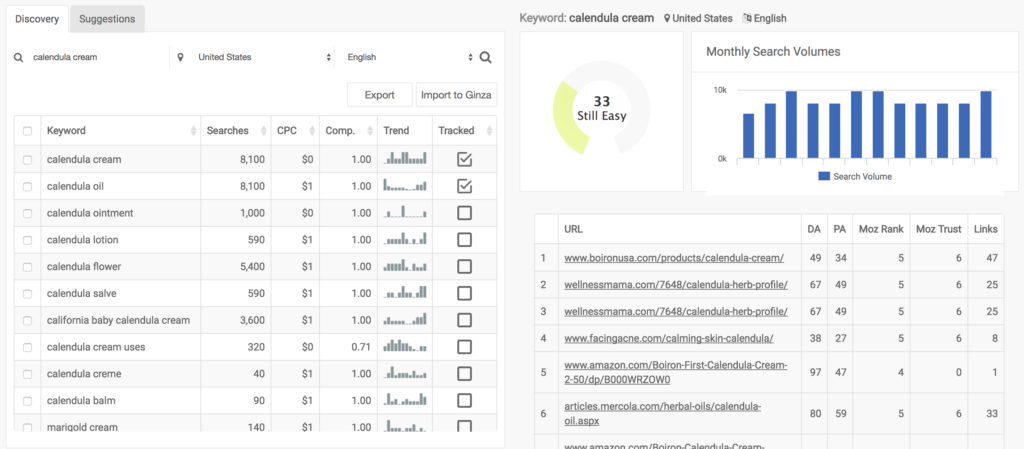Select the Discovery tab
This screenshot has height=449, width=1024.
(x=37, y=19)
